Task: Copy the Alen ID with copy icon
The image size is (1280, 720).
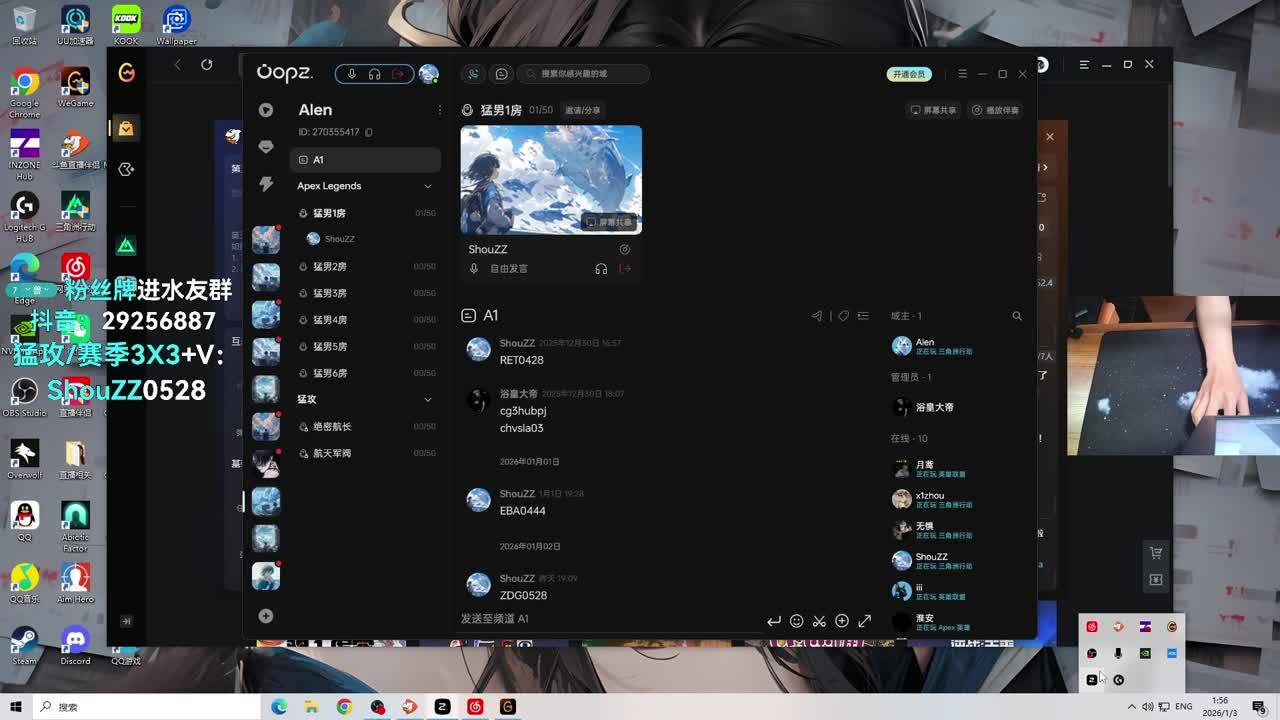Action: pos(369,132)
